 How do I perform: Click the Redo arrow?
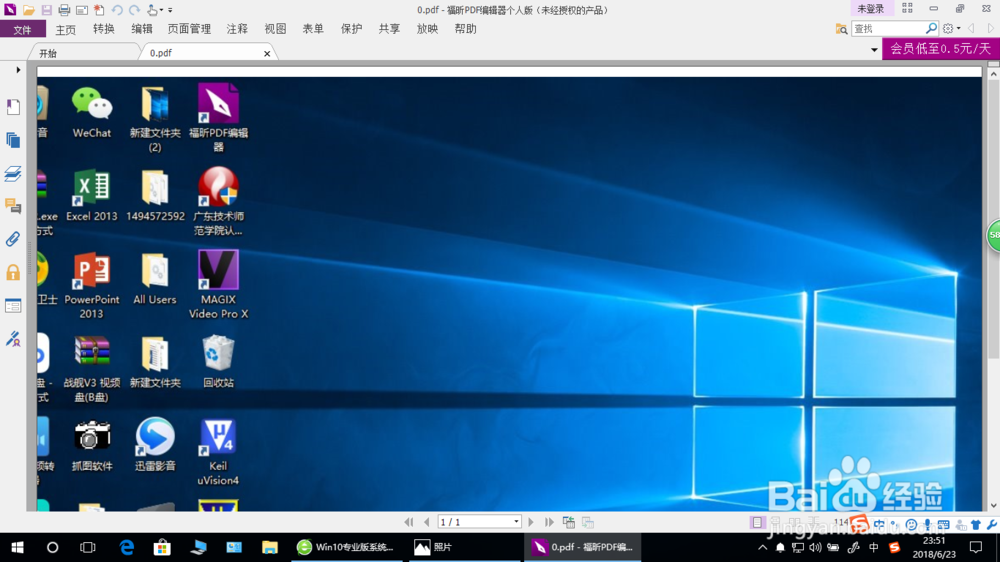coord(134,10)
